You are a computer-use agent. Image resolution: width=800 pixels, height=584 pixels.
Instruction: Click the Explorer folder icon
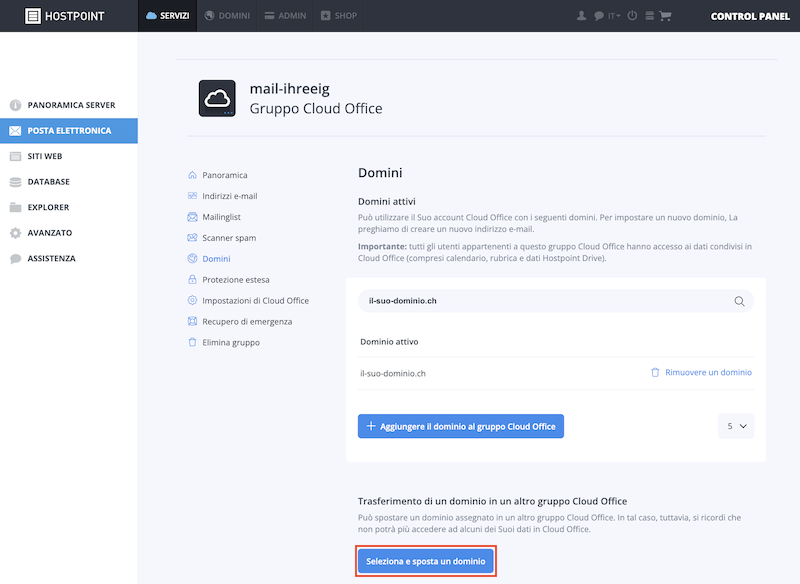[15, 207]
